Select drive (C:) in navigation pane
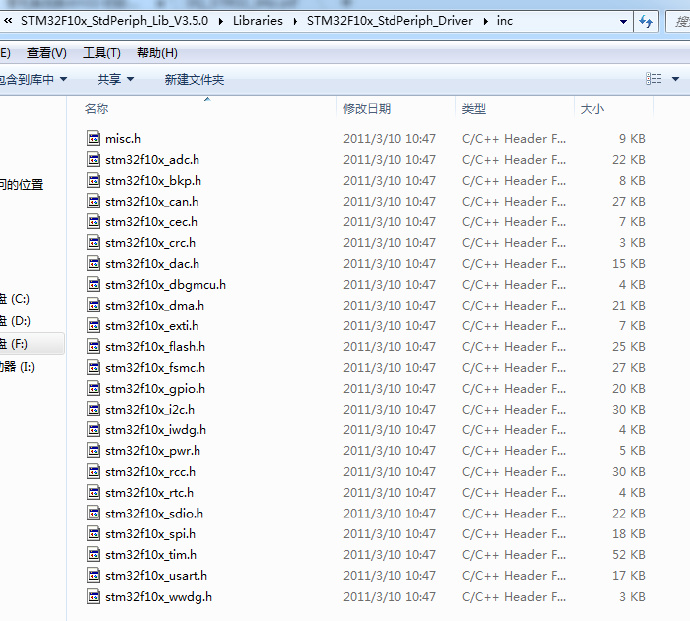This screenshot has width=690, height=621. click(x=15, y=299)
